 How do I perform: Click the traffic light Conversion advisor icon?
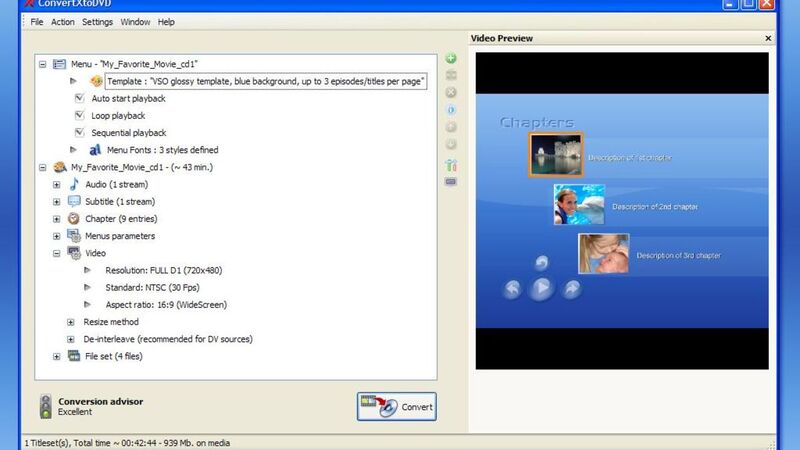(x=45, y=406)
